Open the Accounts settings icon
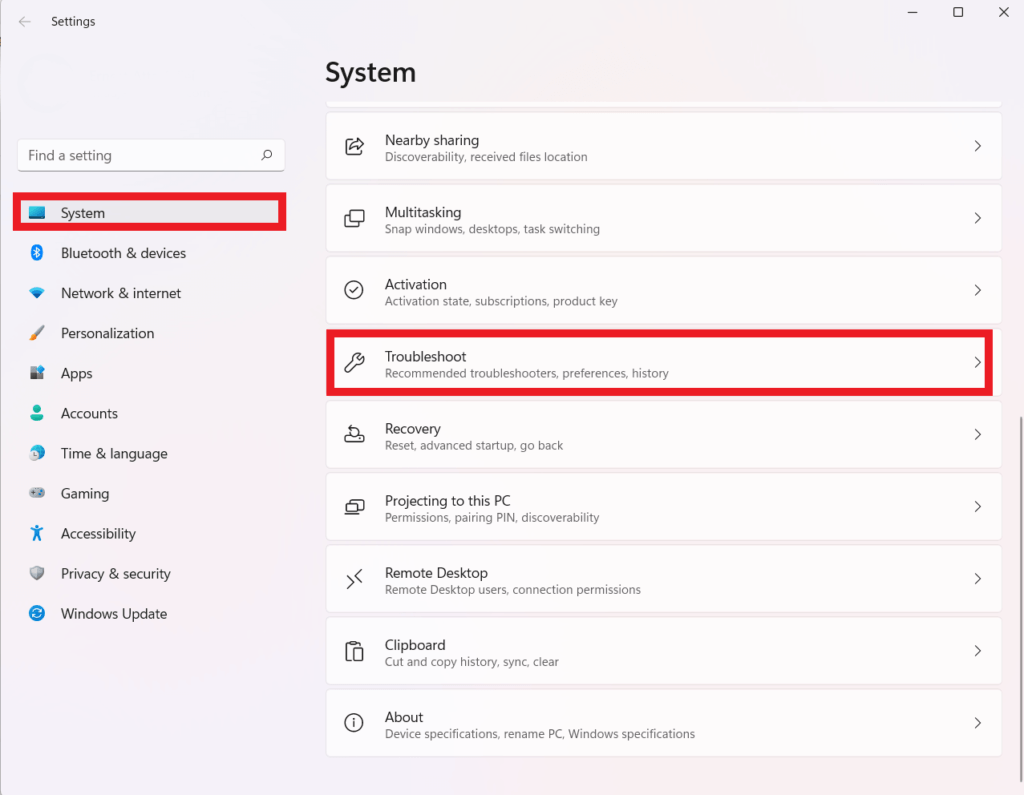 tap(37, 413)
